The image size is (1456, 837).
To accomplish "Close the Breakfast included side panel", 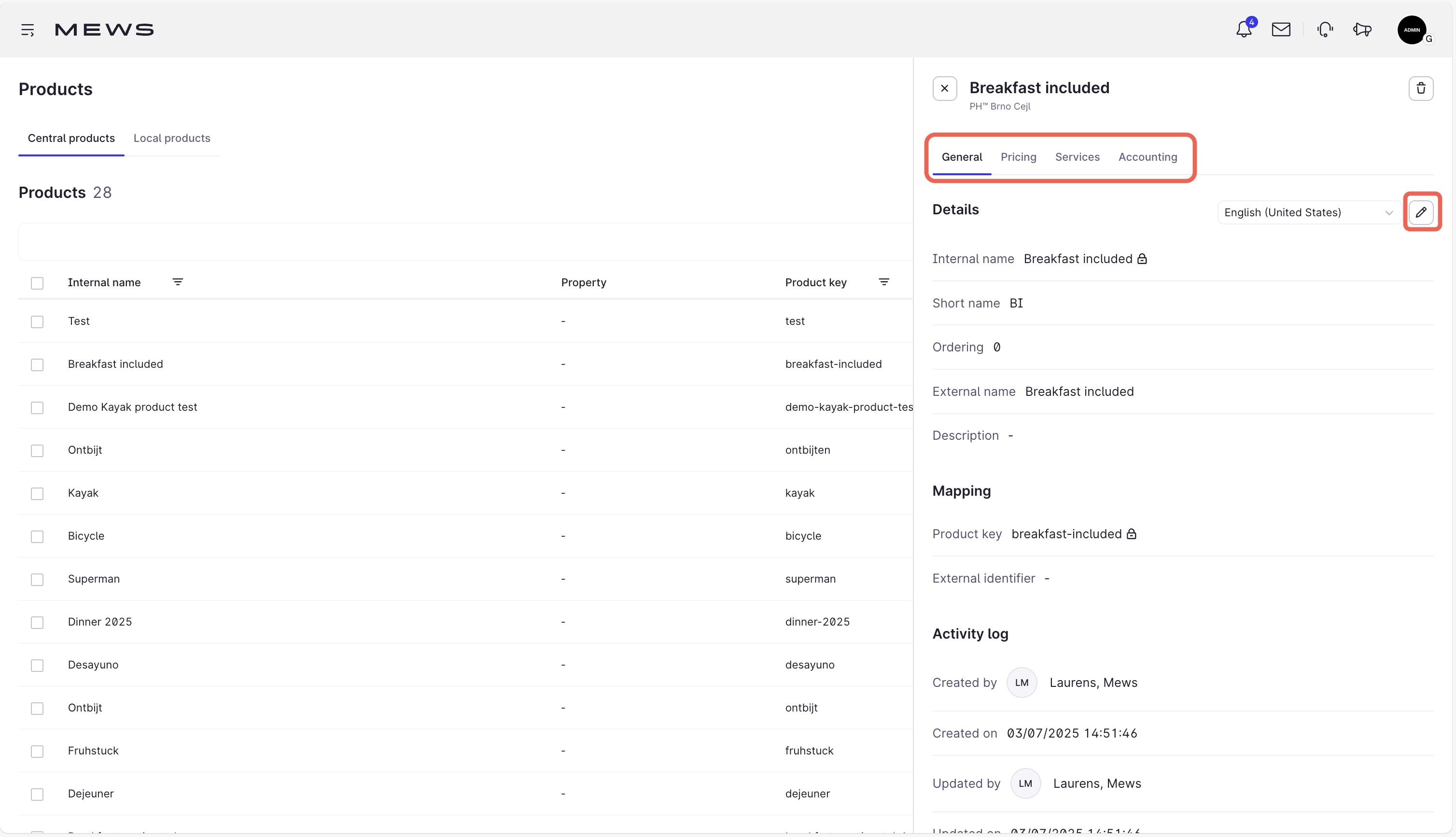I will [944, 88].
